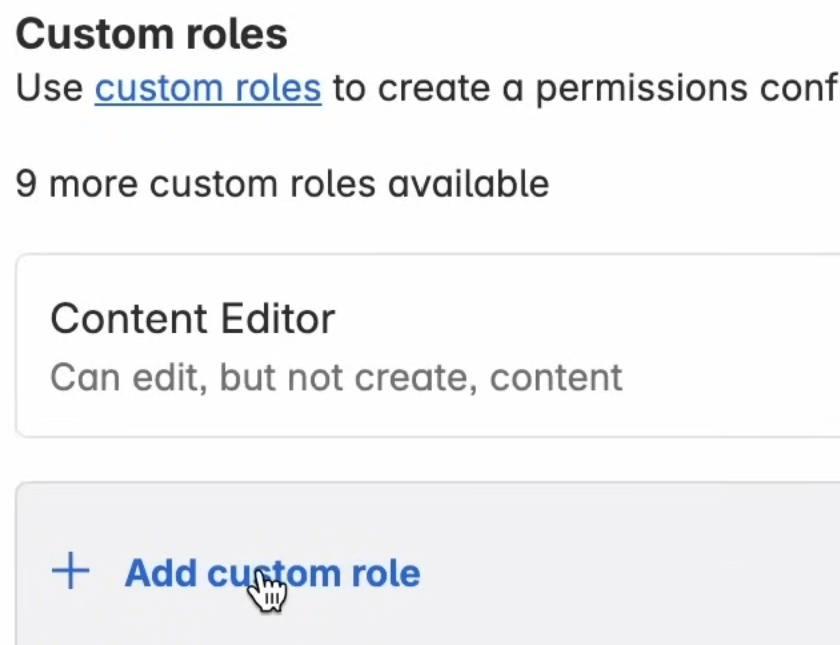Click the plus icon beside Add custom role

pos(70,573)
